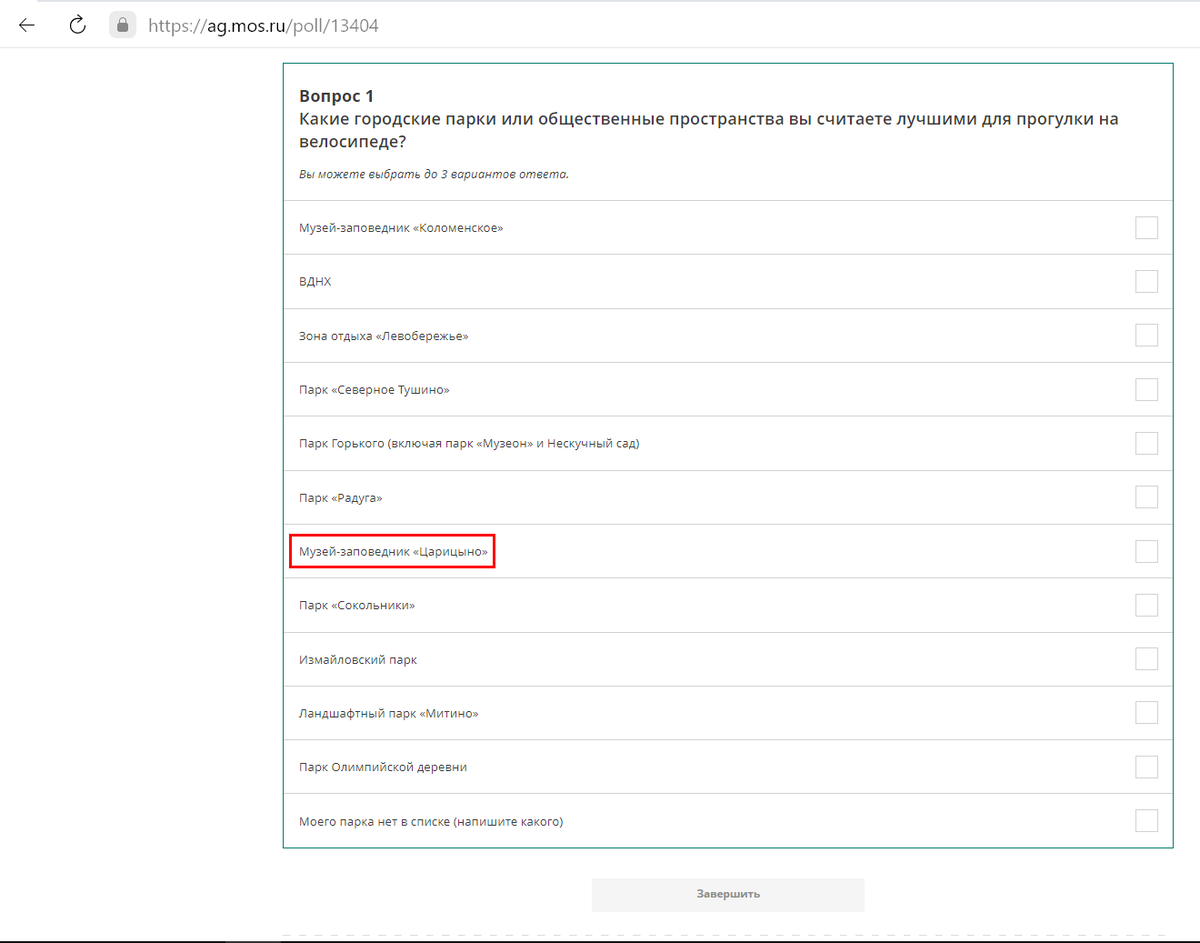This screenshot has height=943, width=1200.
Task: Focus the ag.mos.ru address bar URL
Action: coord(263,26)
